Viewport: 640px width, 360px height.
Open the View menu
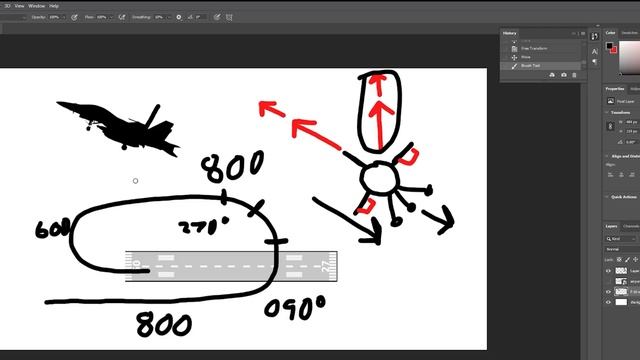19,6
